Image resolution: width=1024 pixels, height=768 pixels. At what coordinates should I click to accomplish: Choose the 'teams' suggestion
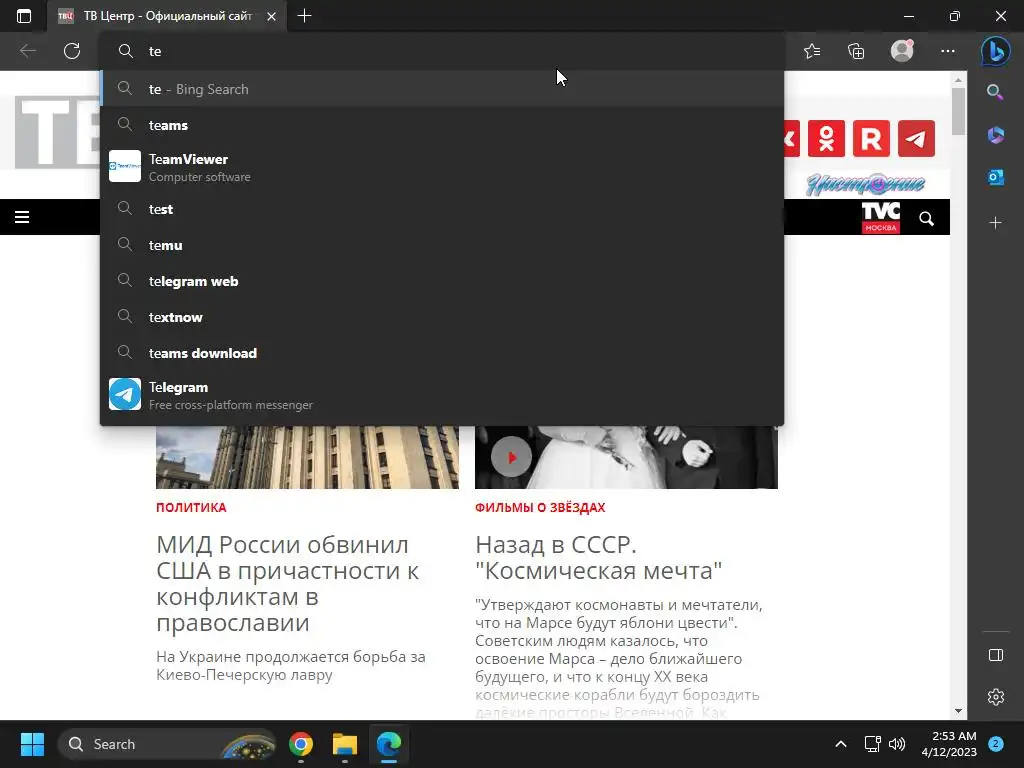point(441,125)
